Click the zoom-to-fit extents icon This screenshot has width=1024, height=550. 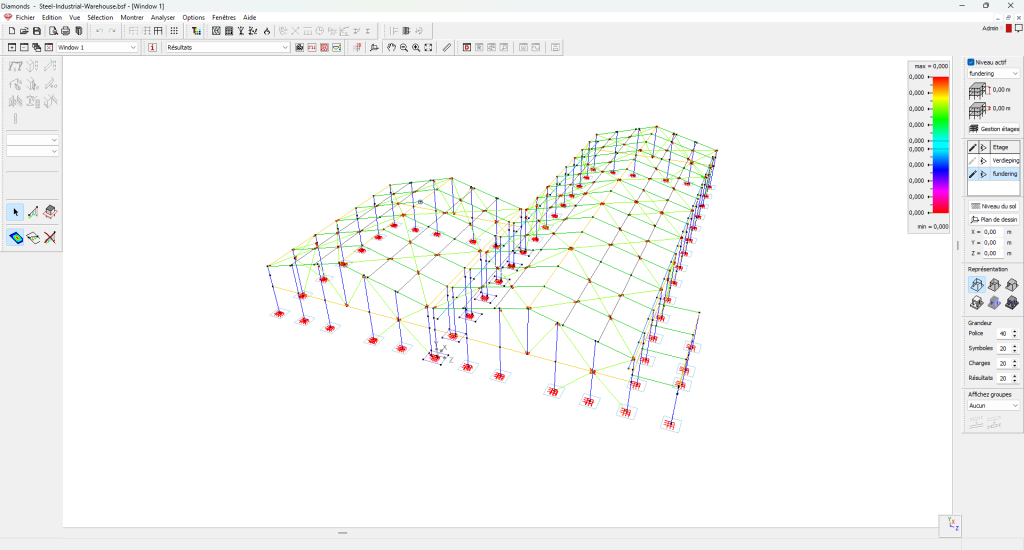tap(428, 47)
